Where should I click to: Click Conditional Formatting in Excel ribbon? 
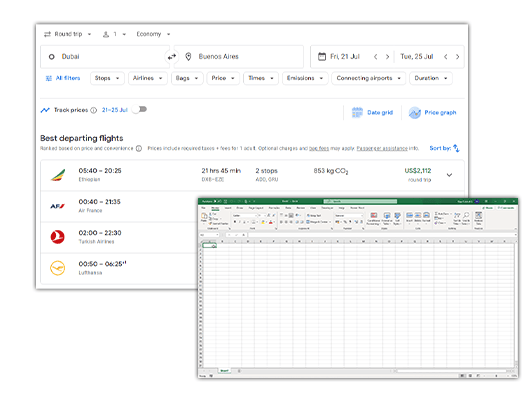click(x=373, y=218)
